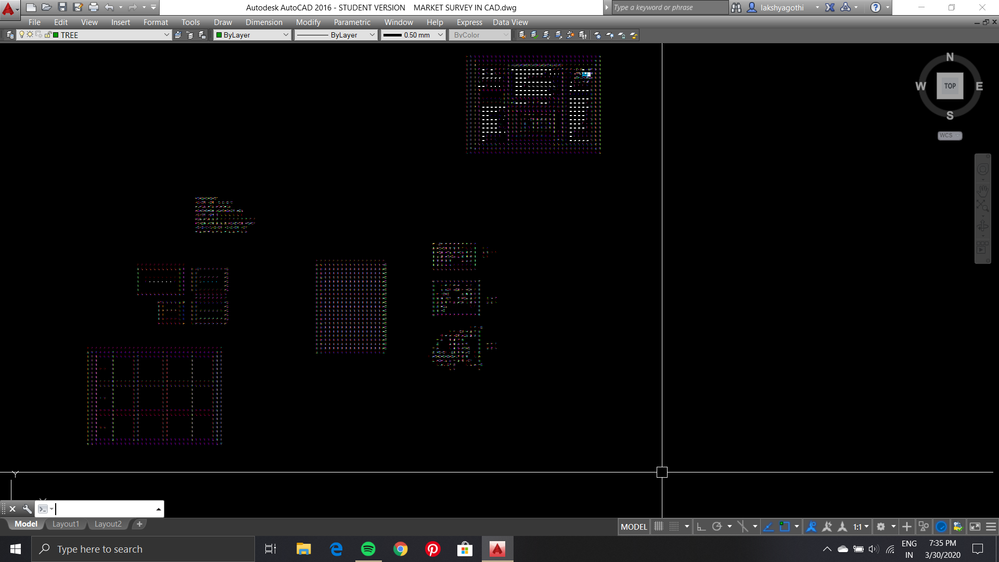Screen dimensions: 999x562
Task: Open the ByLayer linetype dropdown
Action: coord(372,35)
